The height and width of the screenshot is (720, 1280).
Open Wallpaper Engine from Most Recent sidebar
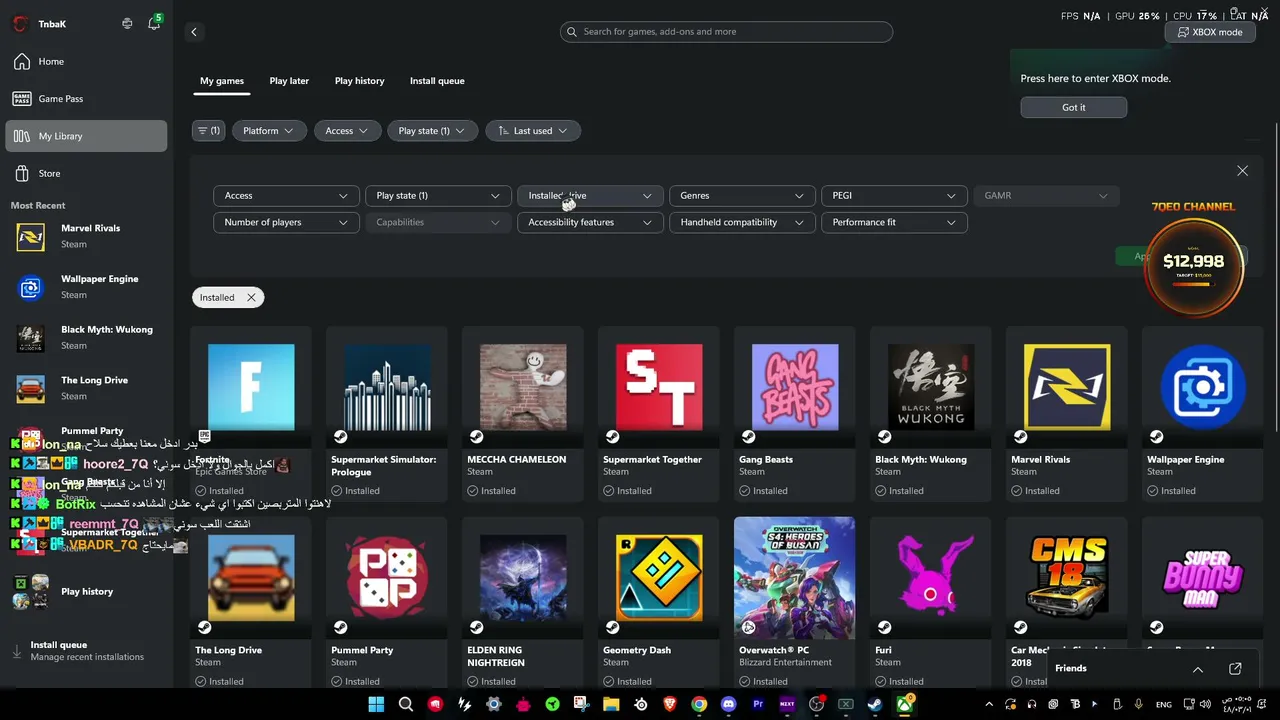tap(86, 287)
